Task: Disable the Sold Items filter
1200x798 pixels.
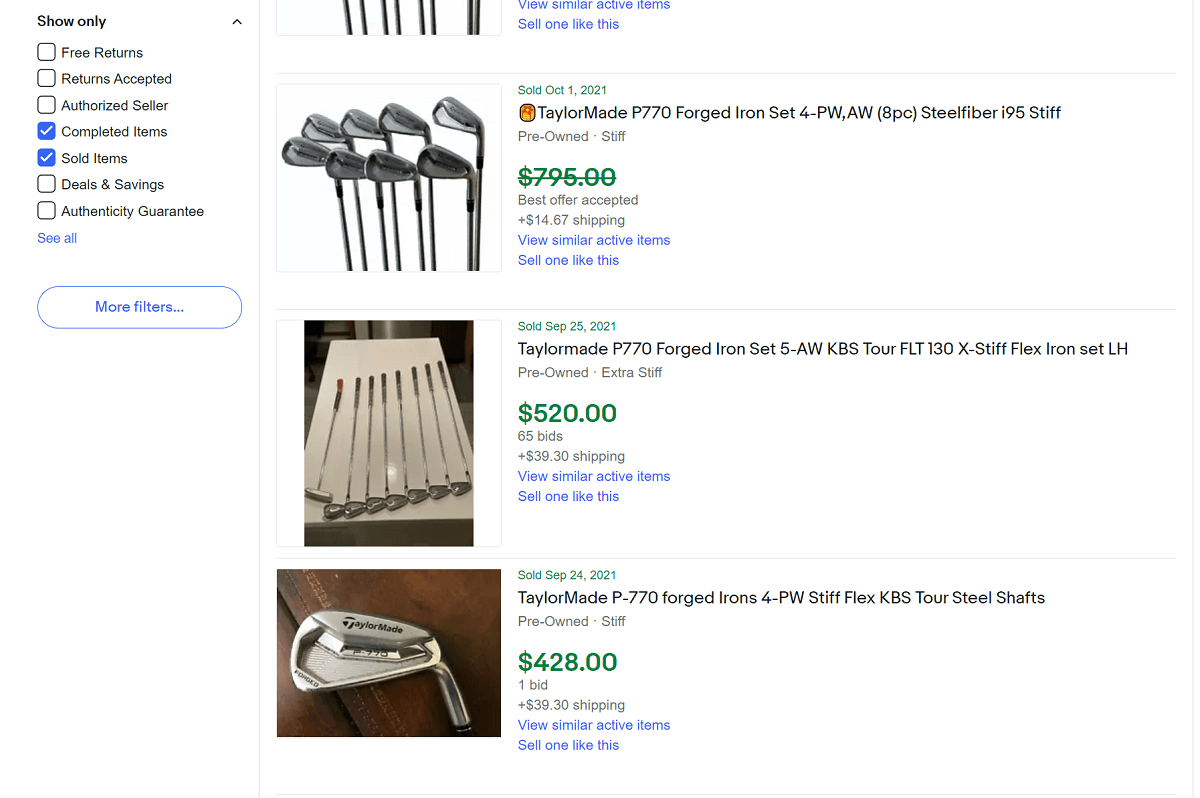Action: pos(45,158)
